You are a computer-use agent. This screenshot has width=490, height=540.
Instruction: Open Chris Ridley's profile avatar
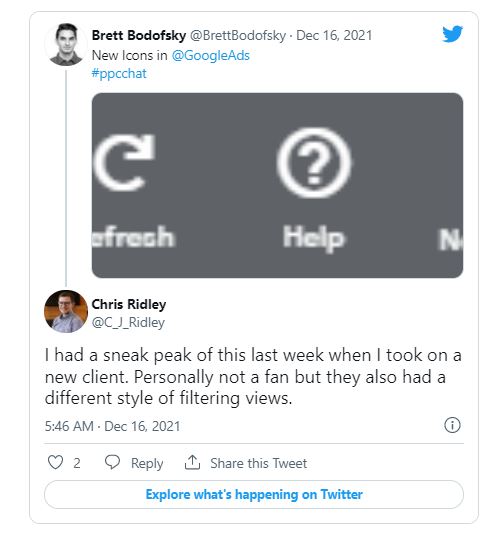tap(66, 311)
